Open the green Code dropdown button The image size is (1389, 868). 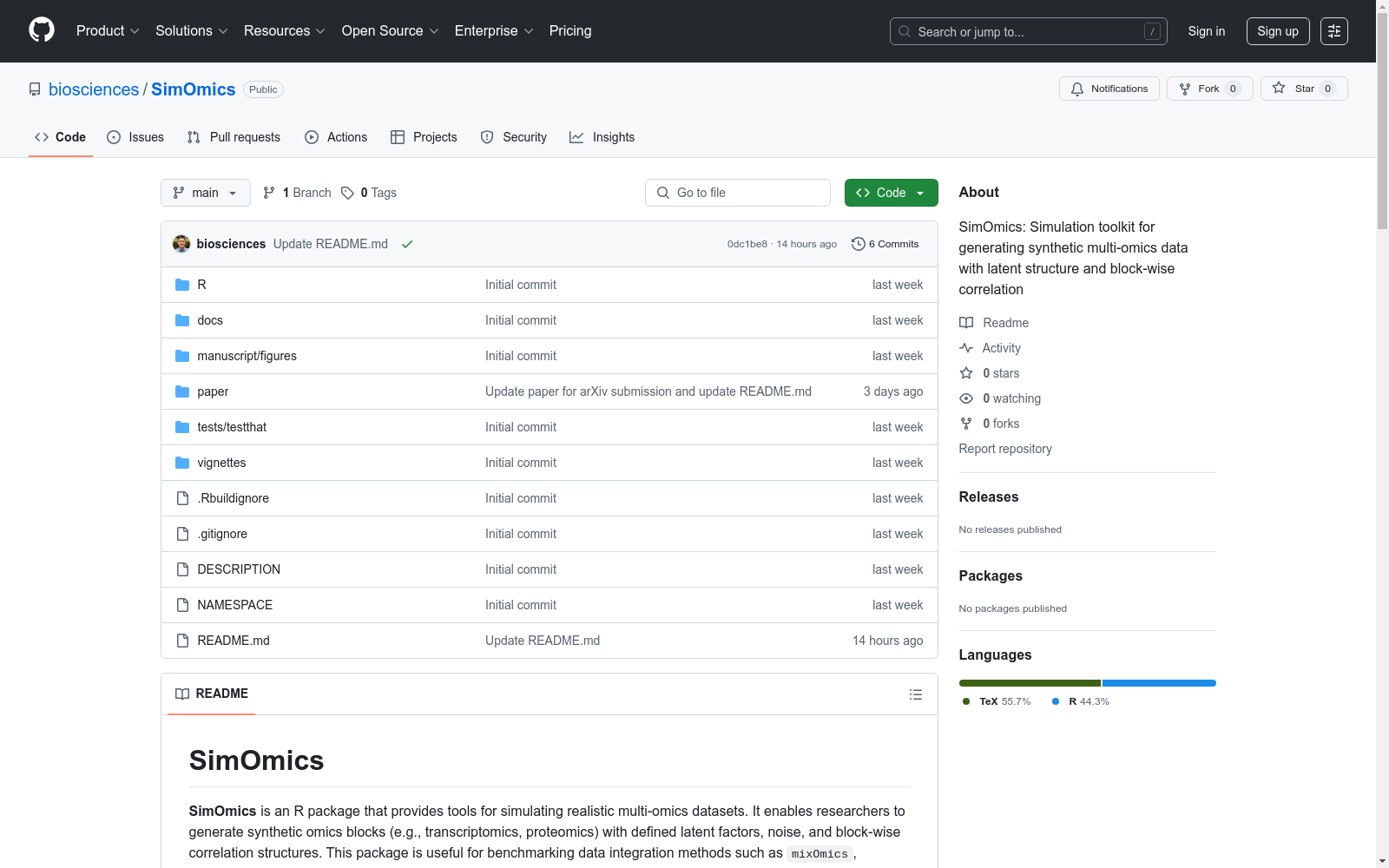(891, 193)
